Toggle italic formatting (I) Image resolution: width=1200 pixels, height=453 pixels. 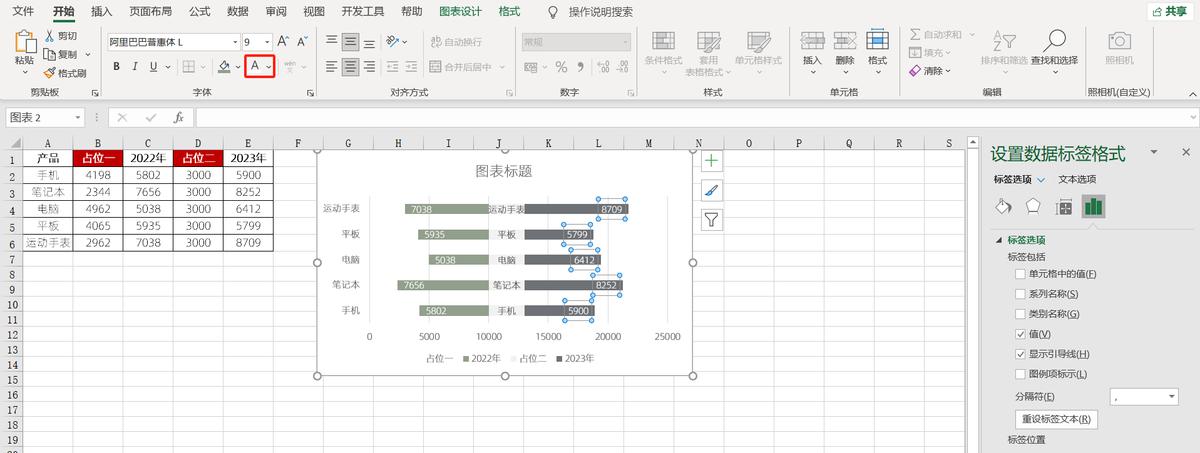pyautogui.click(x=135, y=67)
